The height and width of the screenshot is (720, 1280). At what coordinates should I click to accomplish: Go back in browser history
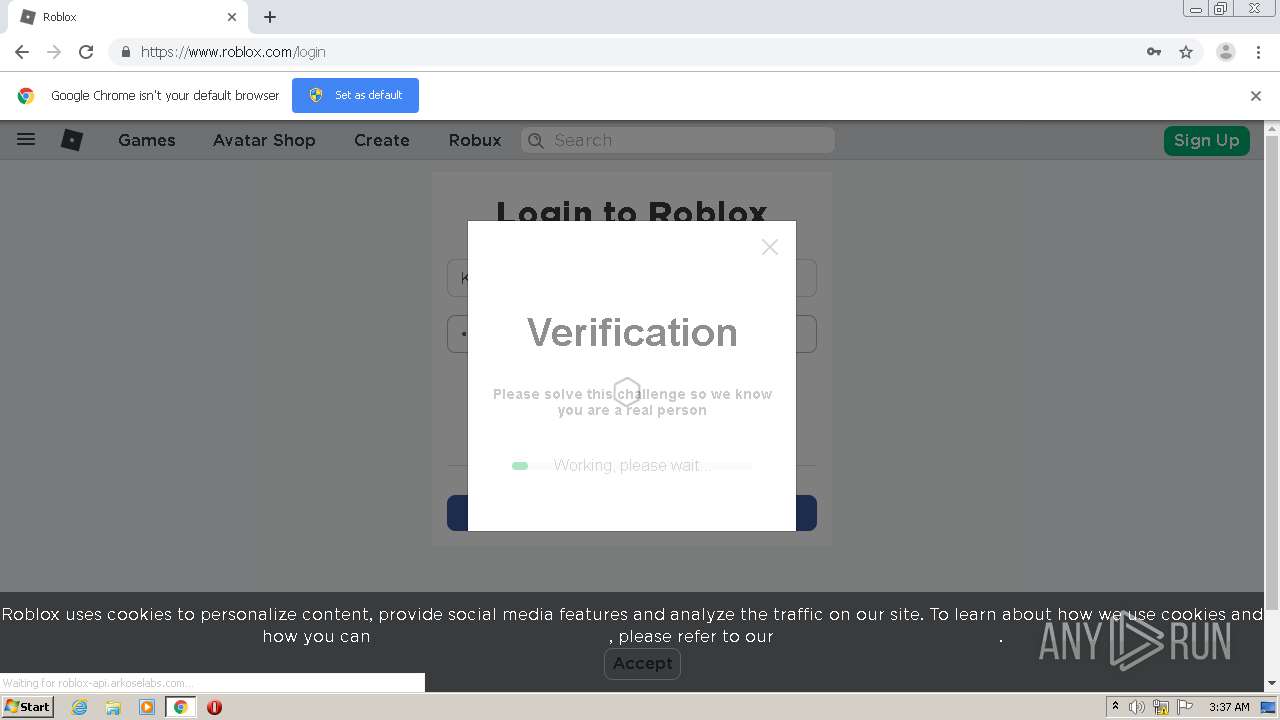click(22, 52)
